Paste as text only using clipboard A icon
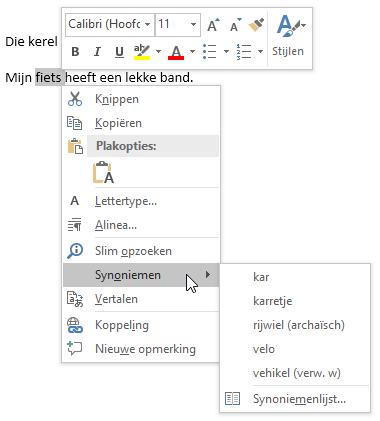Image resolution: width=380 pixels, height=421 pixels. [103, 172]
